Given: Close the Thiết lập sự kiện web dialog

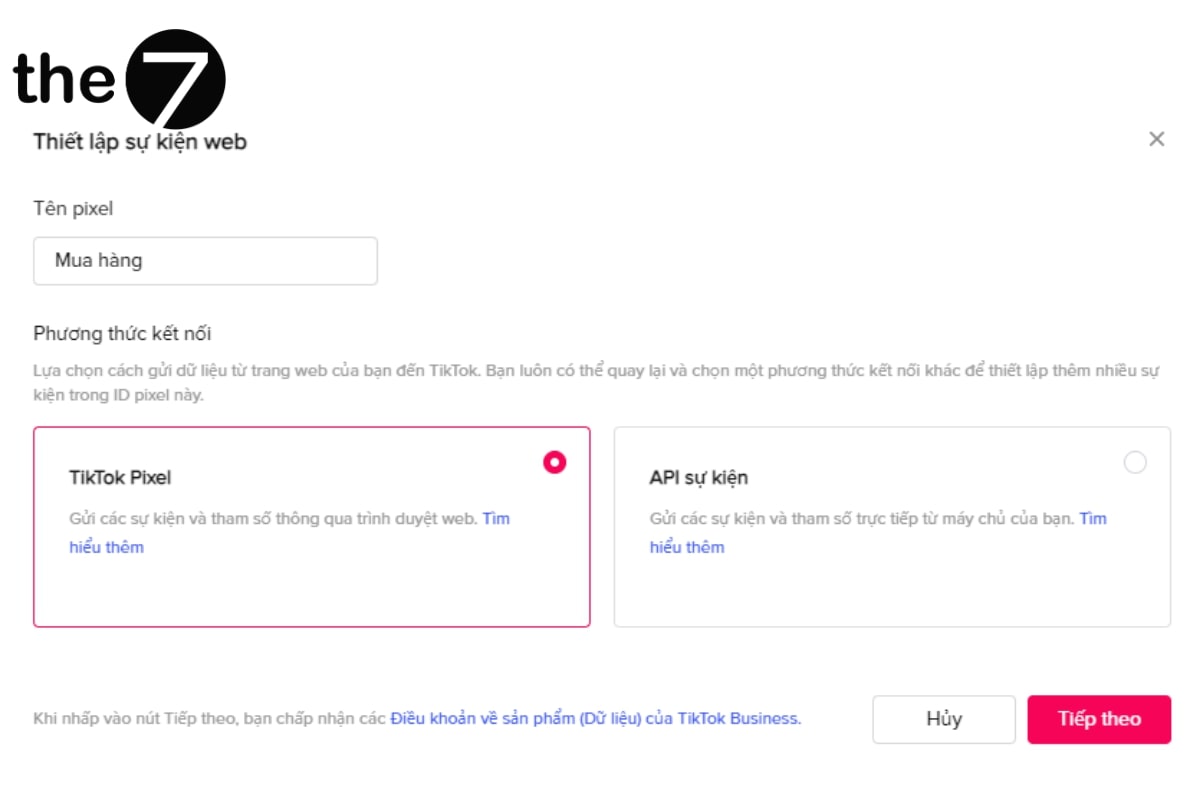Looking at the screenshot, I should 1156,139.
